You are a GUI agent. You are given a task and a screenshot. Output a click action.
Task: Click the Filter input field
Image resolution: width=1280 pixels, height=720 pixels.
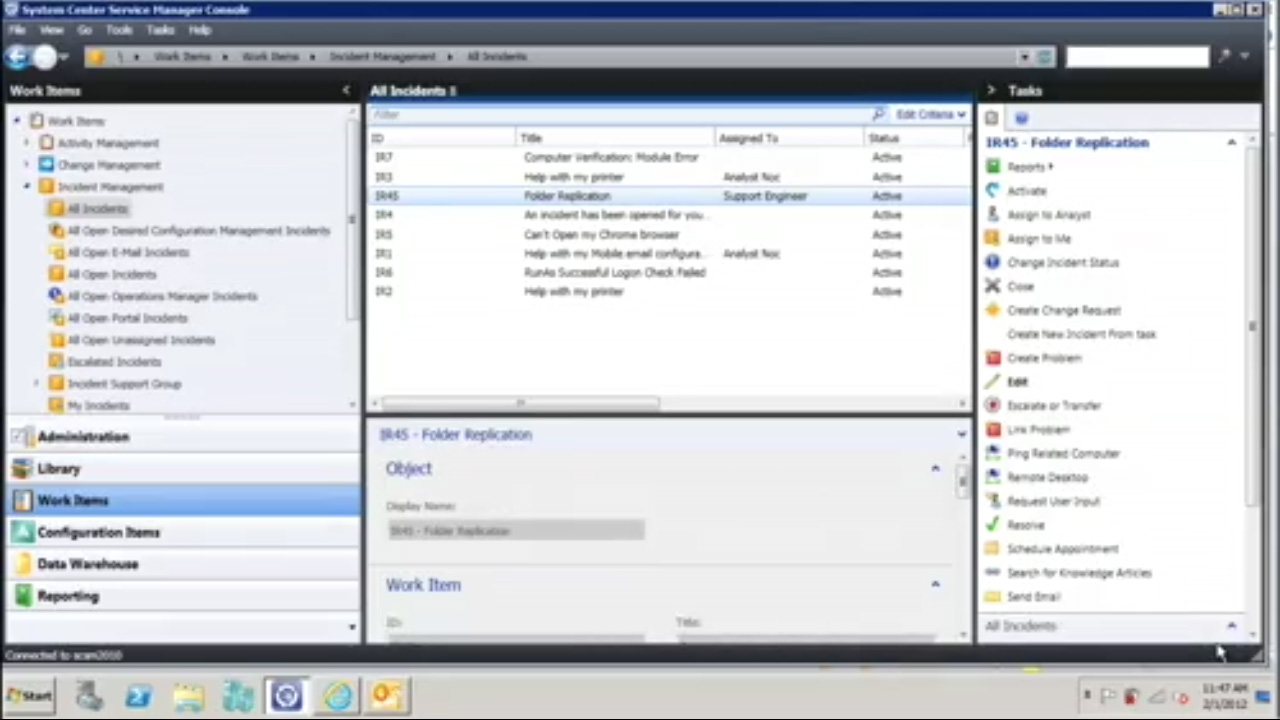618,115
